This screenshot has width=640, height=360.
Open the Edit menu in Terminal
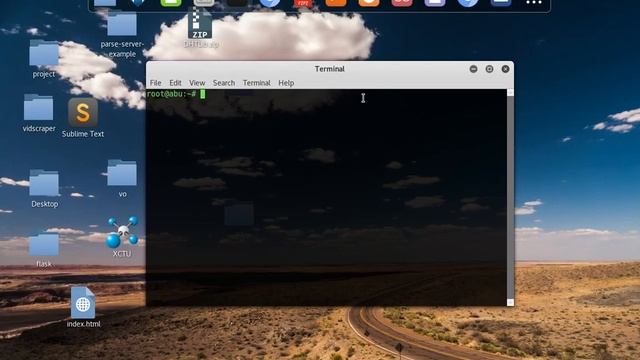(175, 83)
